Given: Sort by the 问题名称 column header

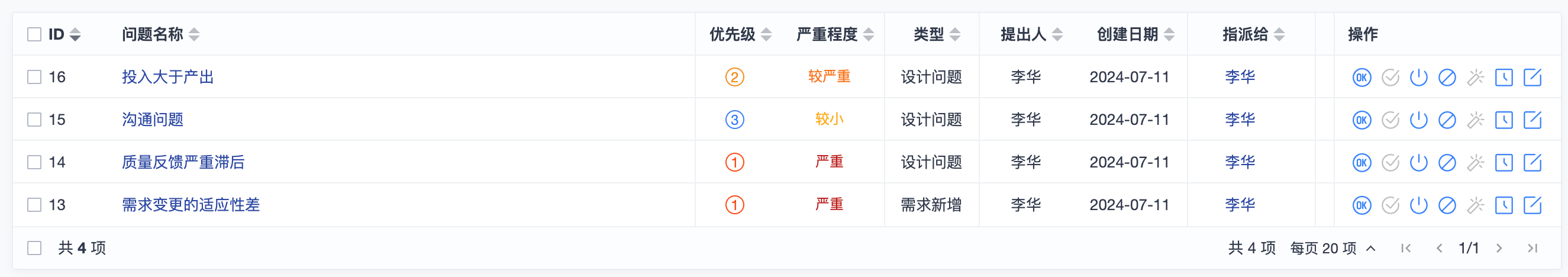Looking at the screenshot, I should click(x=193, y=35).
